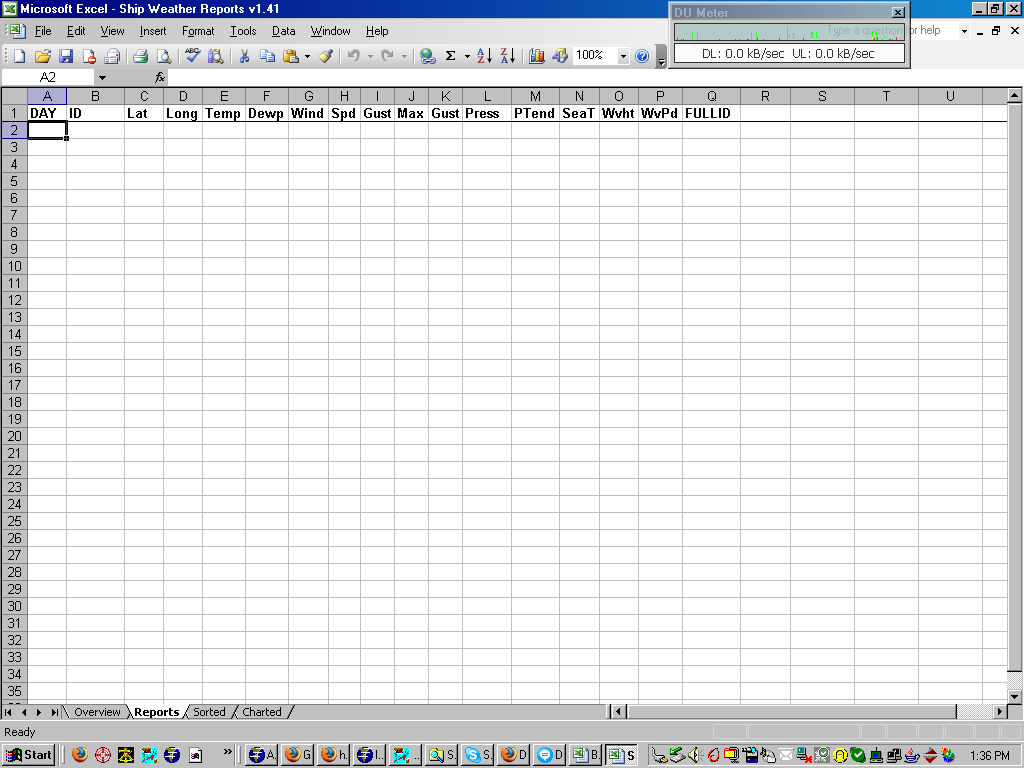
Task: Select the Dewp header cell
Action: (x=266, y=113)
